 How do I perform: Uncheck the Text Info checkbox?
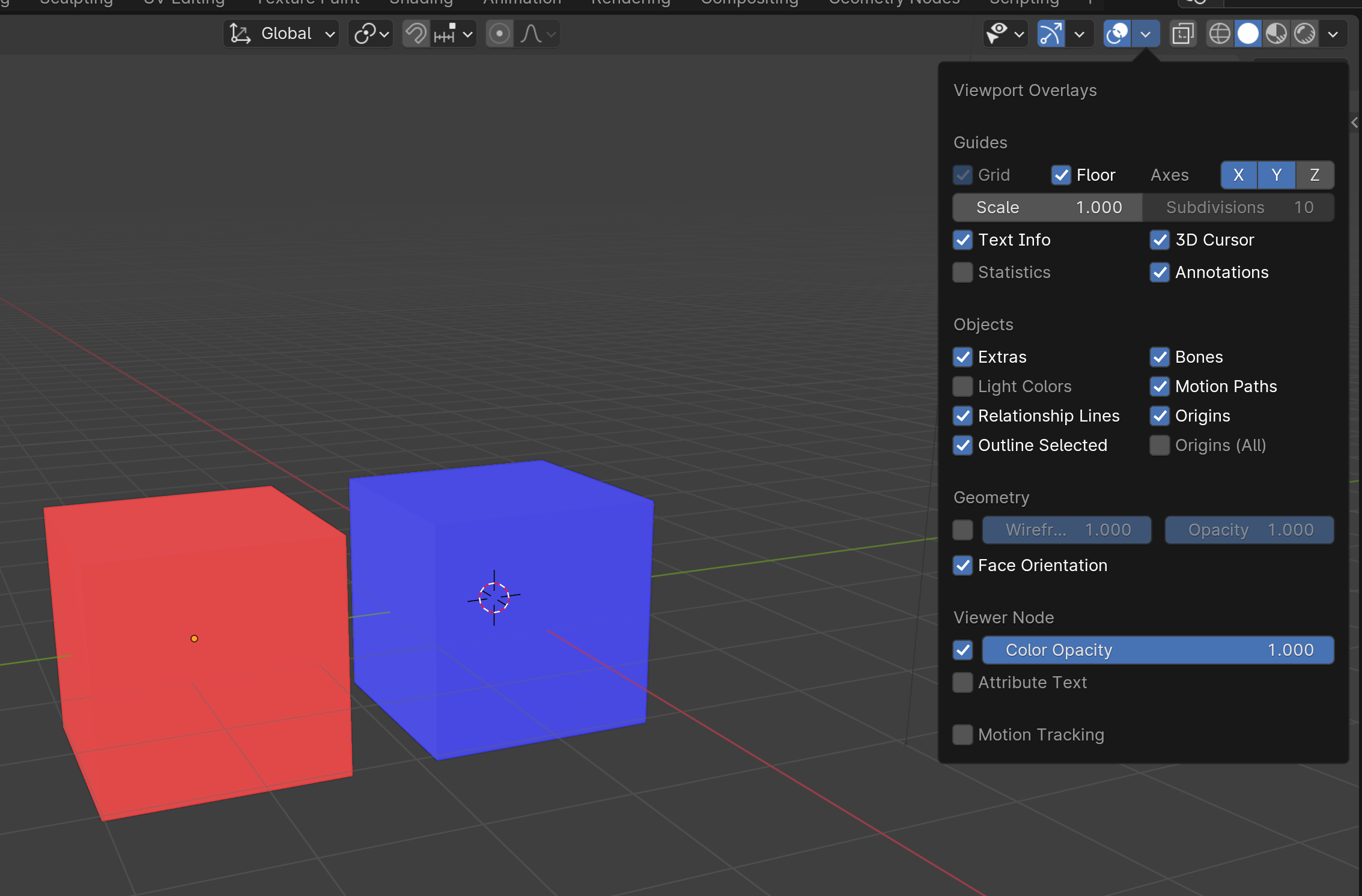(x=963, y=240)
